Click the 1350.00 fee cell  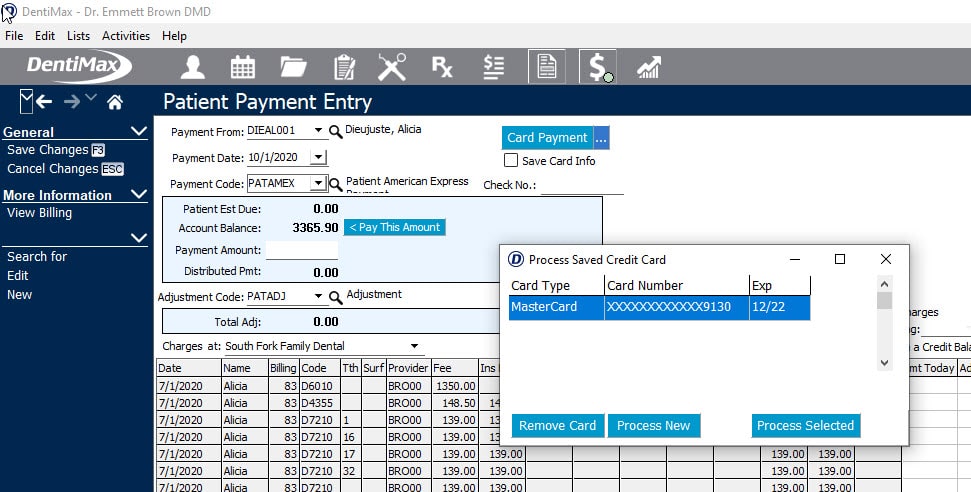(455, 386)
